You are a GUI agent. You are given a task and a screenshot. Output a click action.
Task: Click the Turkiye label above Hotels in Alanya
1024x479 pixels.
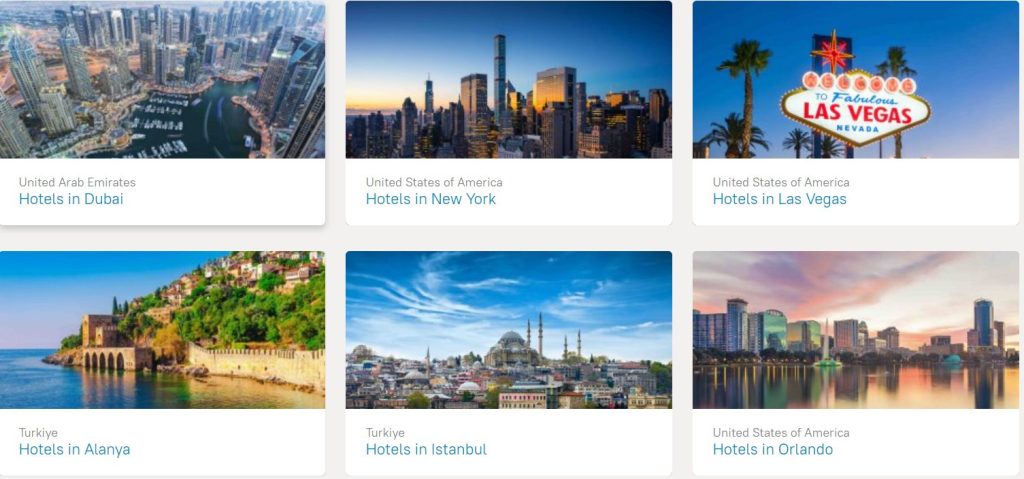[38, 433]
